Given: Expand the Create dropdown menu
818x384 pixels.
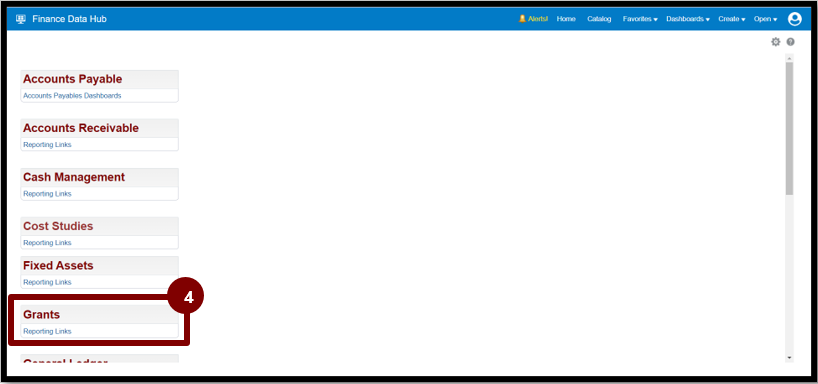Looking at the screenshot, I should (x=731, y=19).
